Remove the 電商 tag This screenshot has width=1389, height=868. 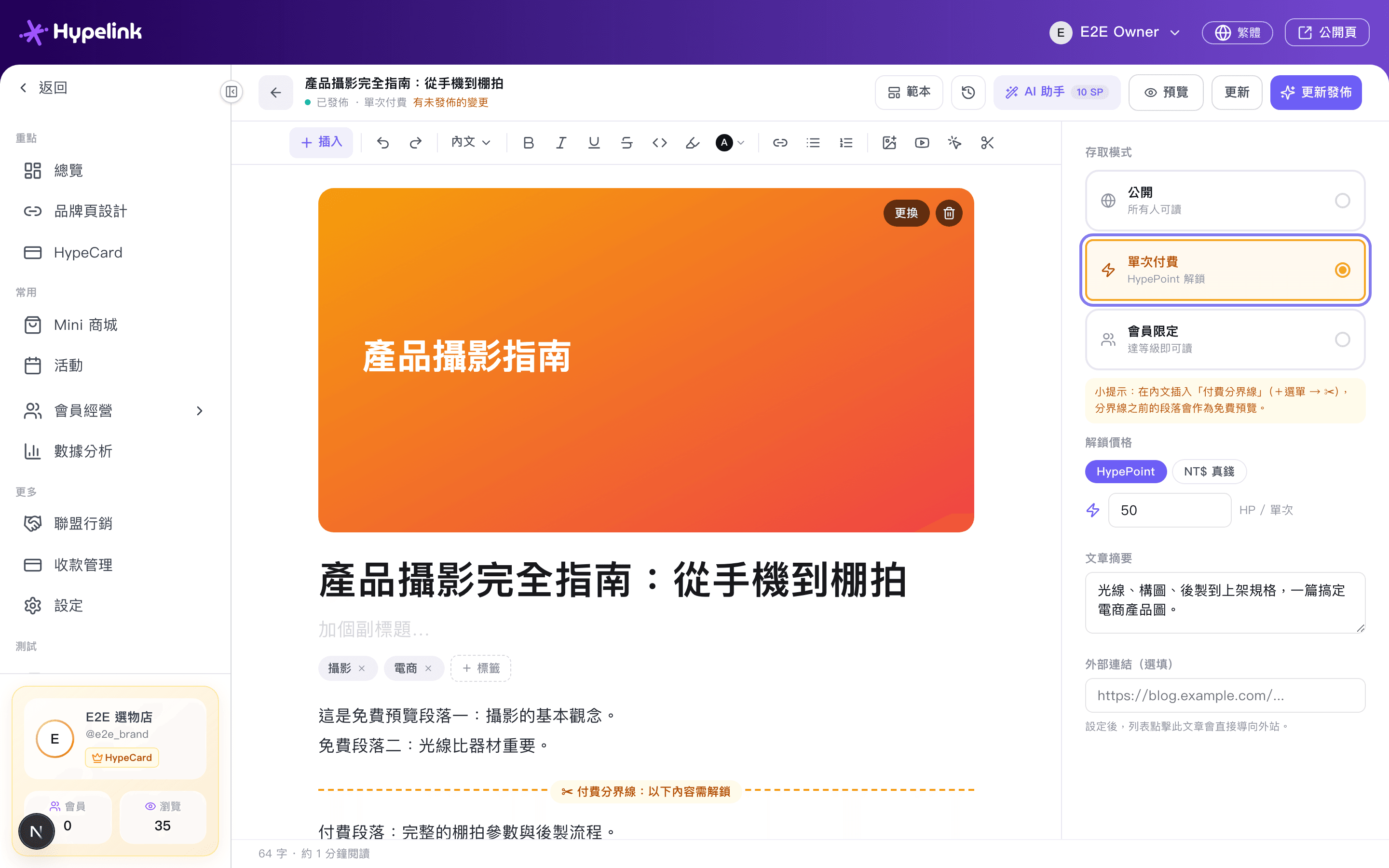coord(428,668)
